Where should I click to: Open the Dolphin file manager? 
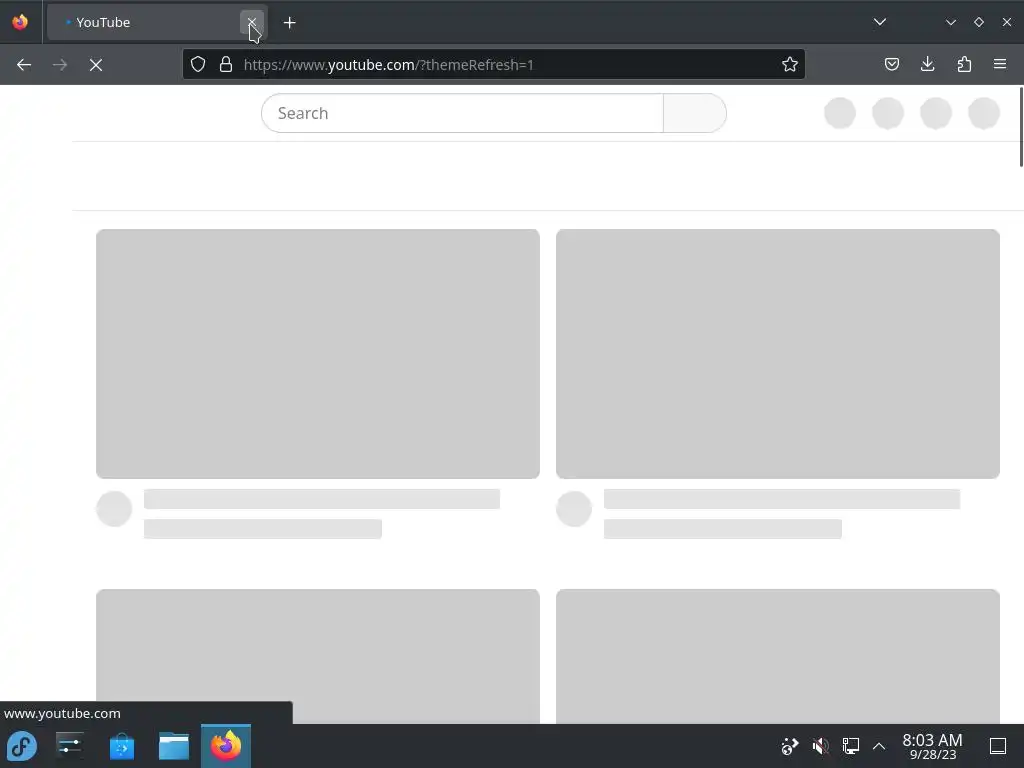pyautogui.click(x=174, y=746)
